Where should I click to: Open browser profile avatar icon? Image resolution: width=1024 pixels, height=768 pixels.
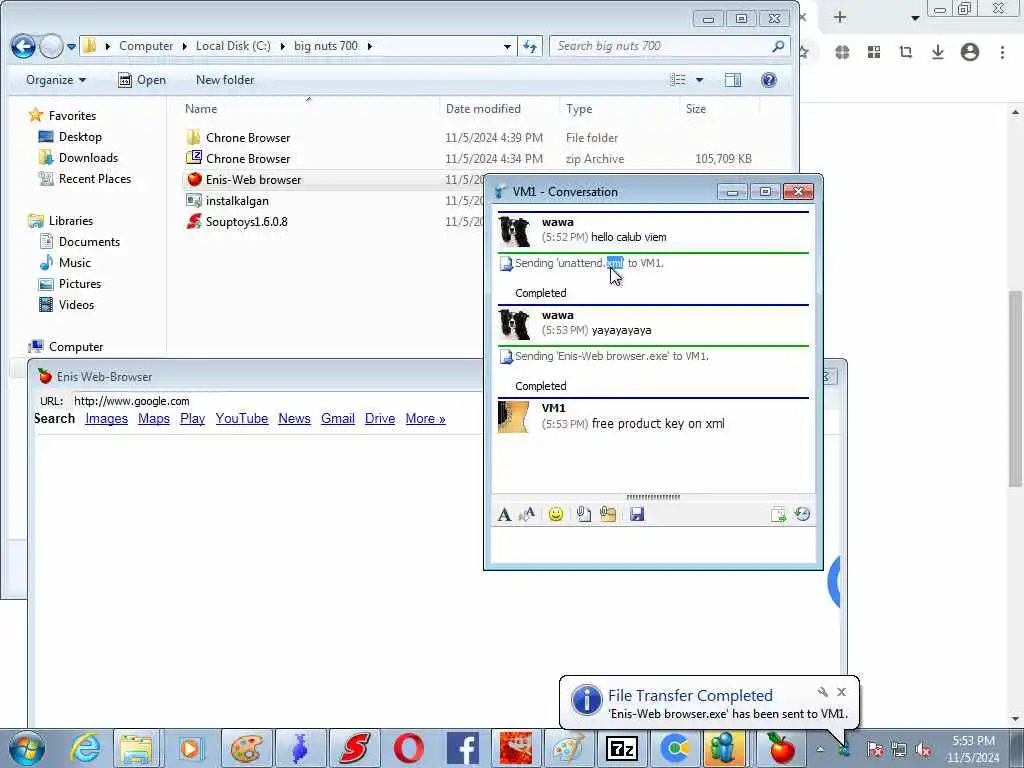[x=970, y=52]
